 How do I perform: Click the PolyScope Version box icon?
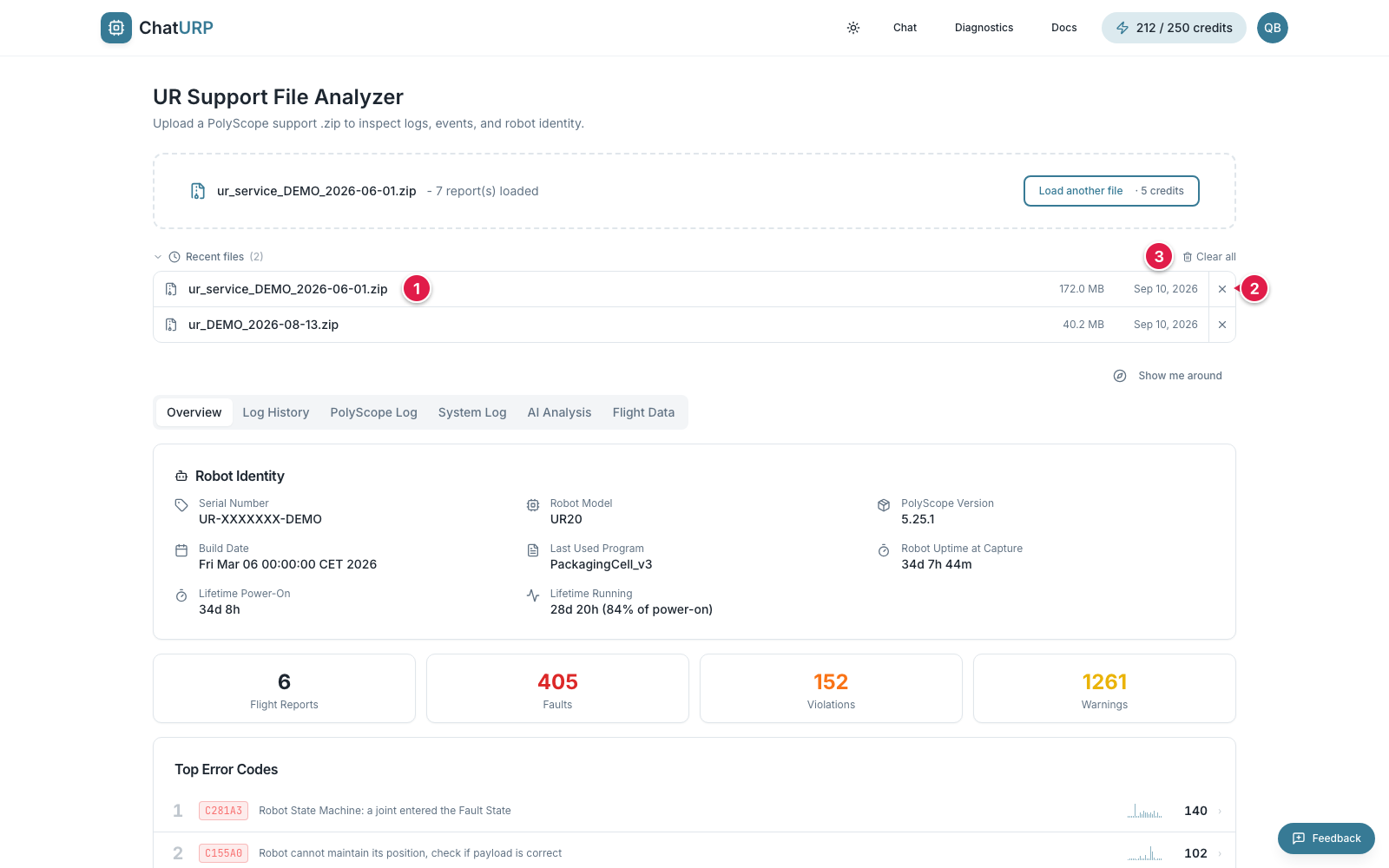[x=884, y=505]
